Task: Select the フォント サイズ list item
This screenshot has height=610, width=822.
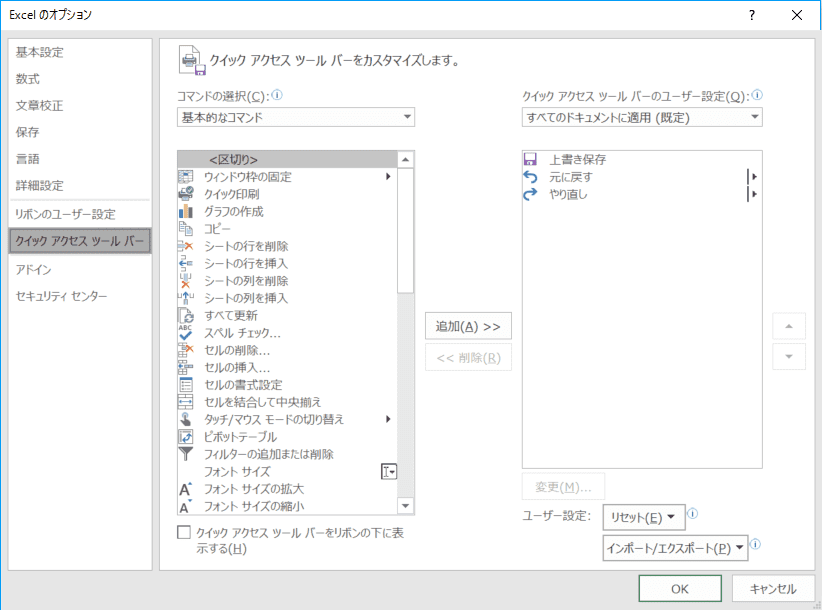Action: click(x=287, y=471)
